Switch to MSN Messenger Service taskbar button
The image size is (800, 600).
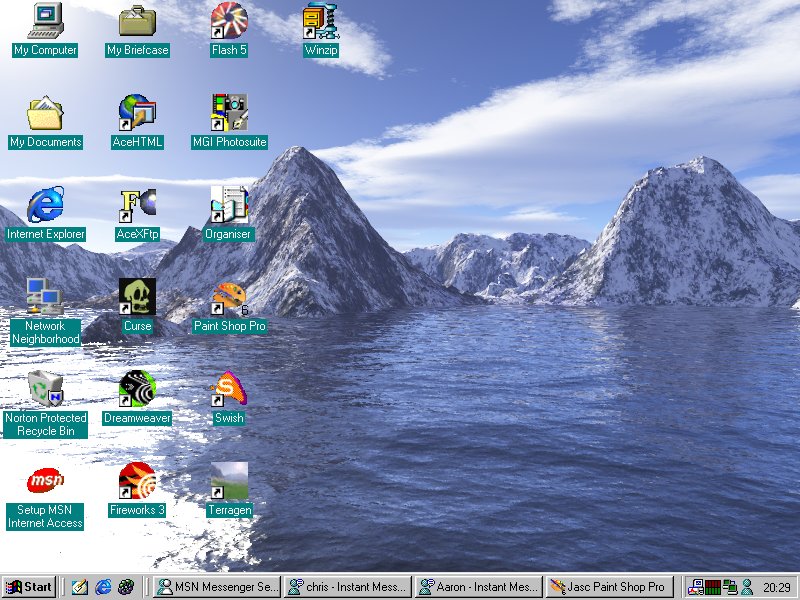[216, 587]
